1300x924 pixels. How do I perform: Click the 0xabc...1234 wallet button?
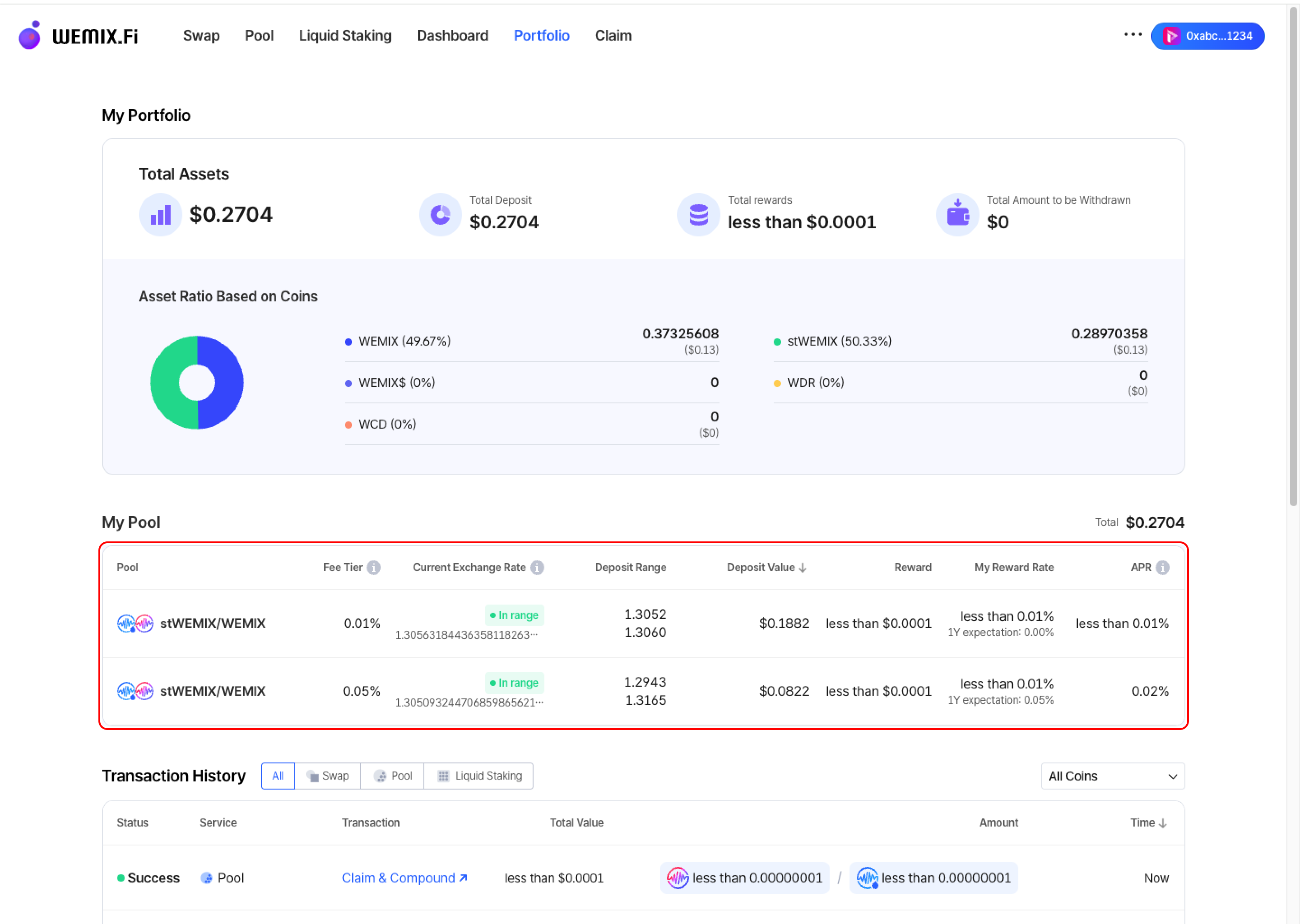tap(1207, 36)
